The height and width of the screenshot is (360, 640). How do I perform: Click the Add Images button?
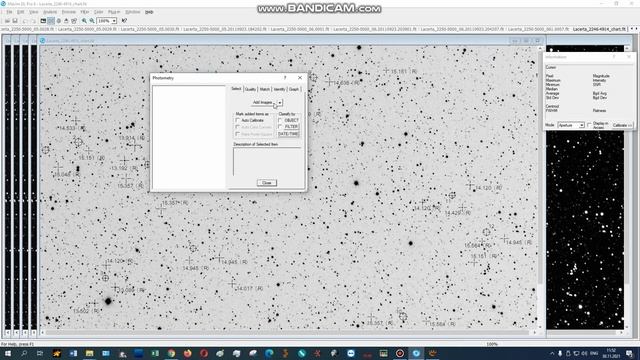tap(263, 102)
